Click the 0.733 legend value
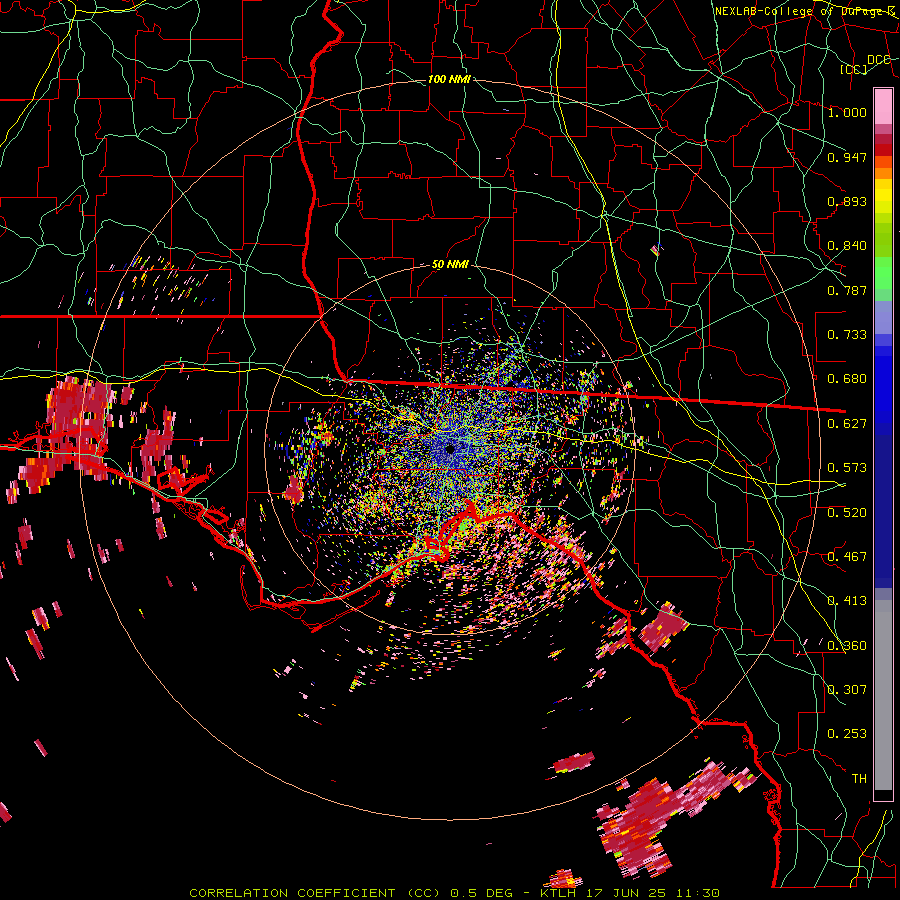900x900 pixels. coord(847,335)
